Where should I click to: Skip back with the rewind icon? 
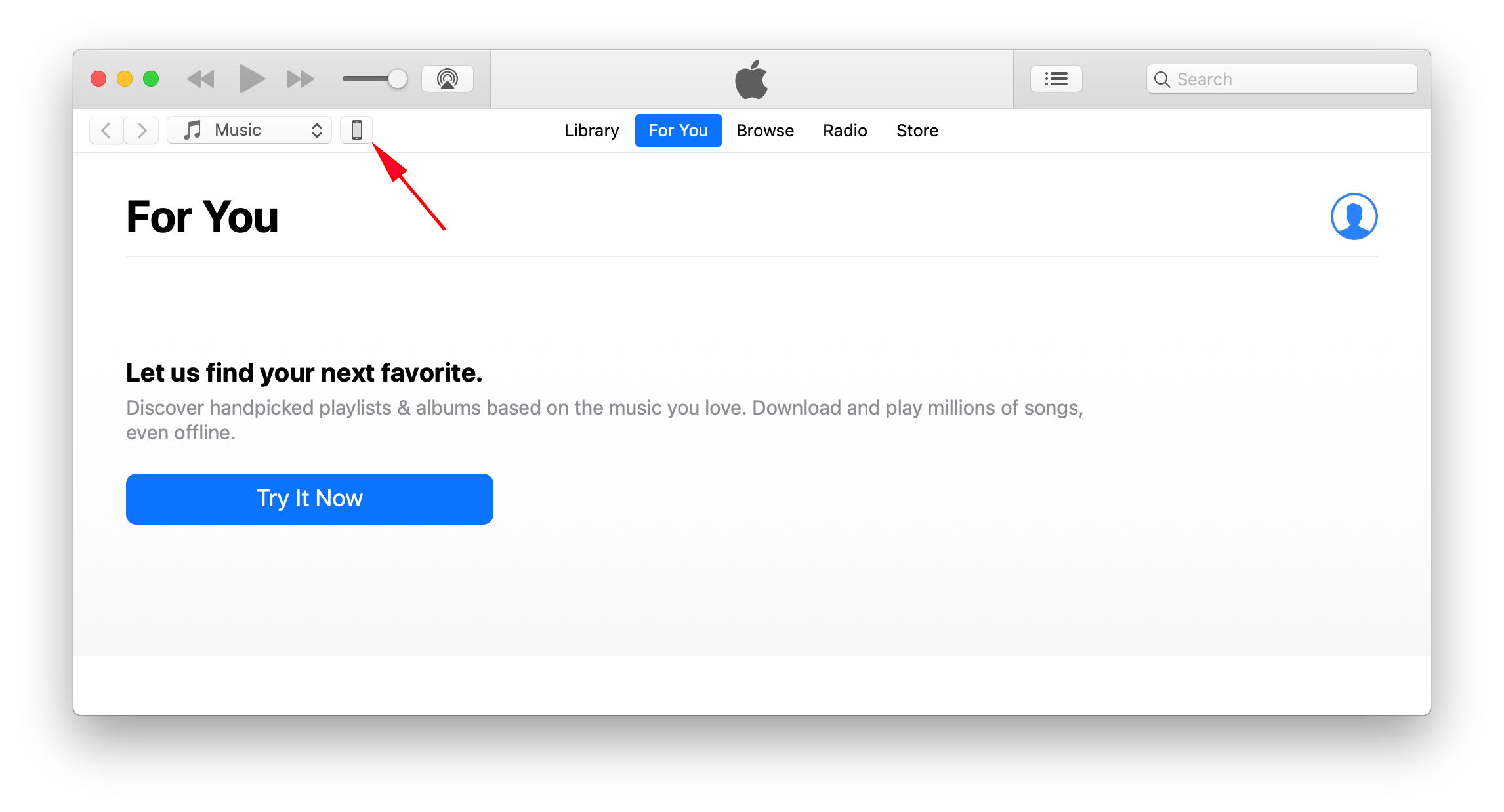click(201, 79)
